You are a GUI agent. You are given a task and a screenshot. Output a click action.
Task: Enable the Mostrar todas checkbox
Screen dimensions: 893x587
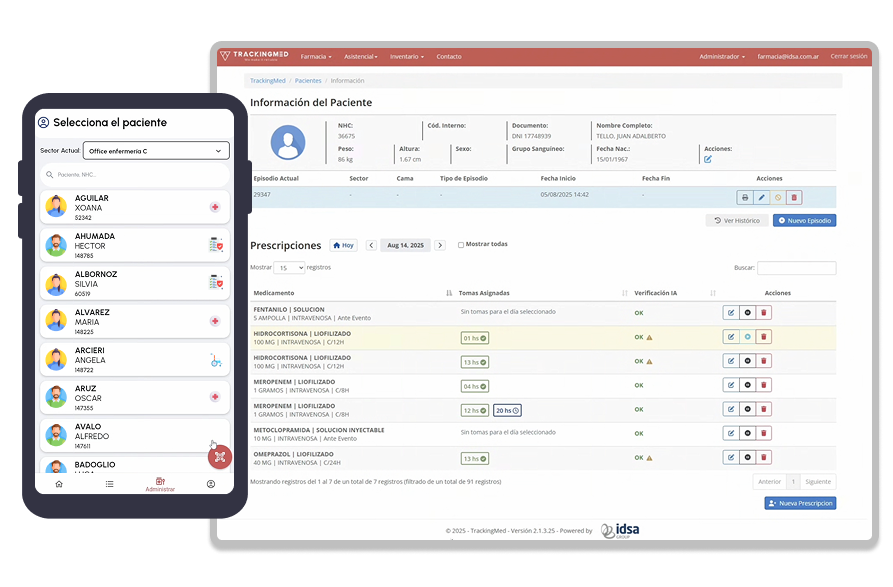click(461, 245)
